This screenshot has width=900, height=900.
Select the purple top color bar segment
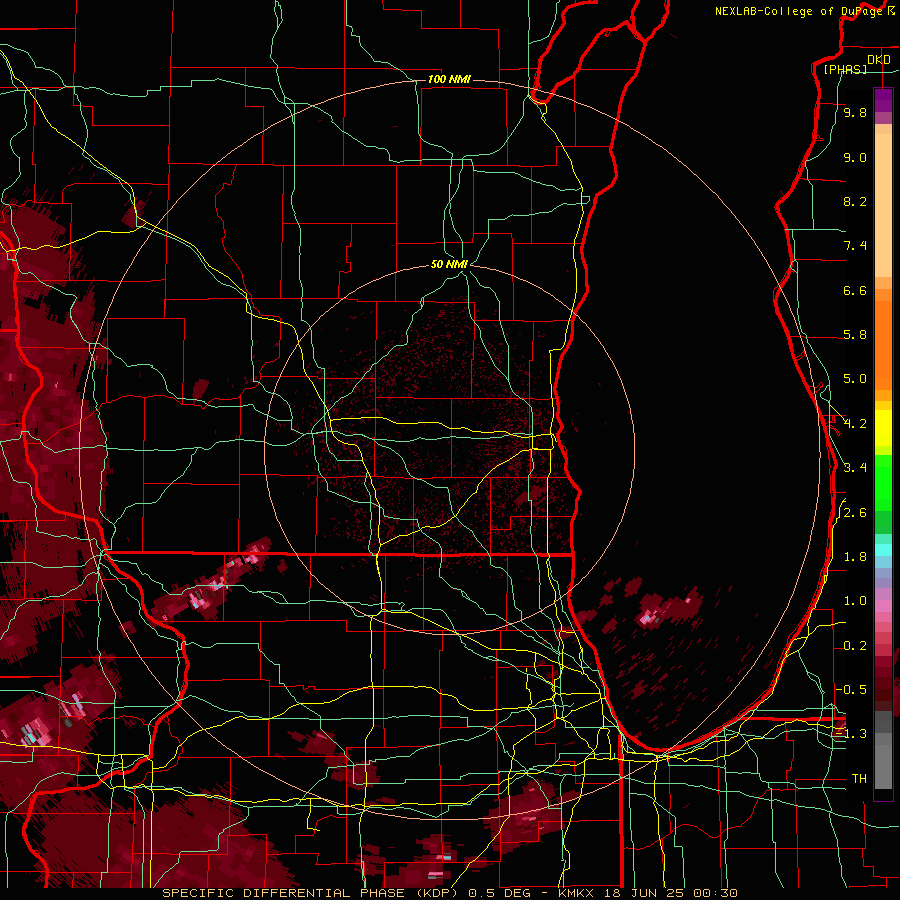(883, 100)
